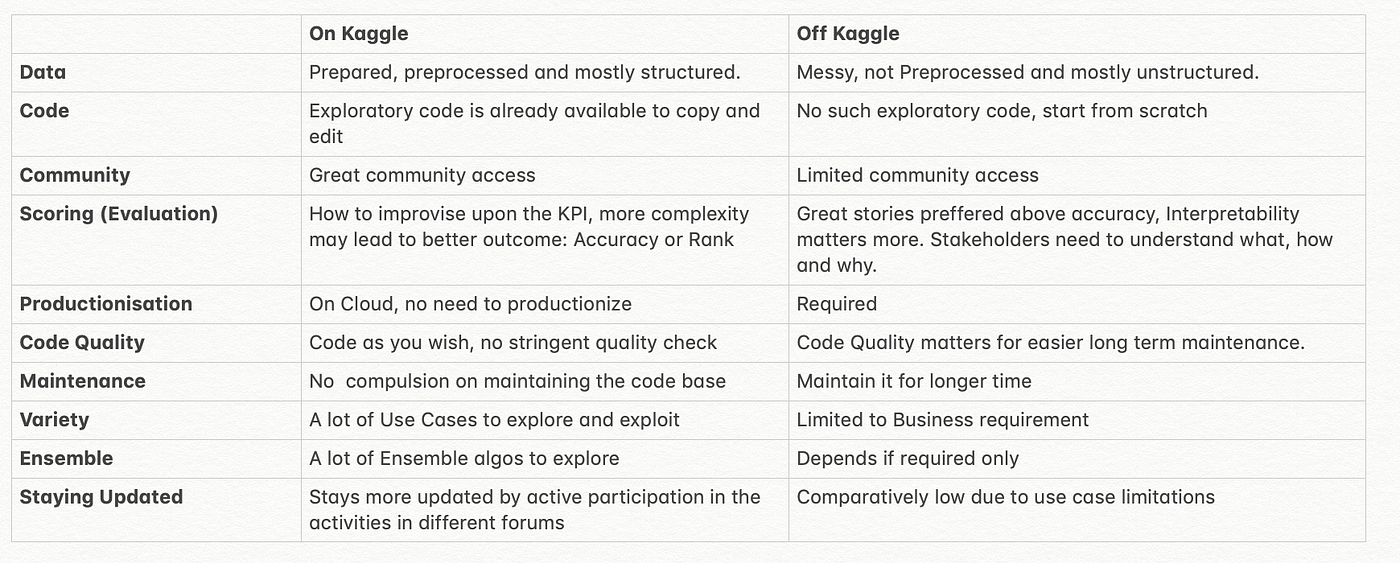Click the 'Staying Updated' row label
This screenshot has width=1400, height=563.
(x=101, y=497)
